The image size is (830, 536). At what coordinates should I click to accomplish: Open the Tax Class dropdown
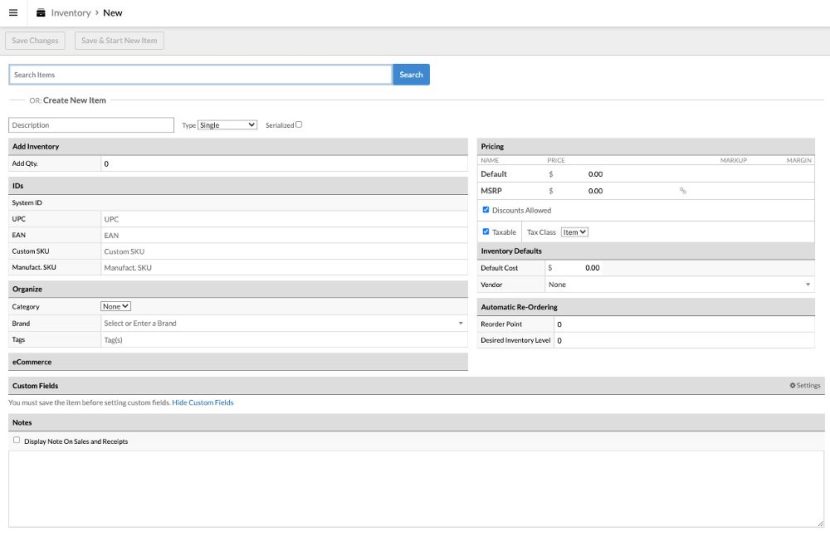[574, 232]
